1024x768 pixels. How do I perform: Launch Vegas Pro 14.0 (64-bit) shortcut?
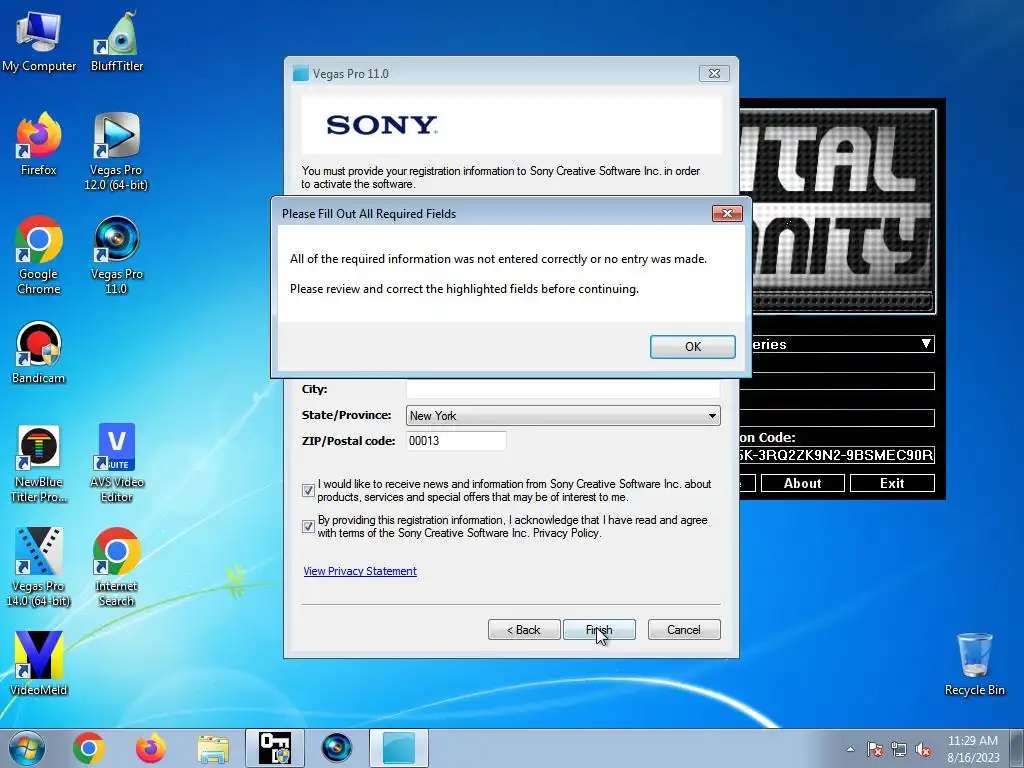39,567
